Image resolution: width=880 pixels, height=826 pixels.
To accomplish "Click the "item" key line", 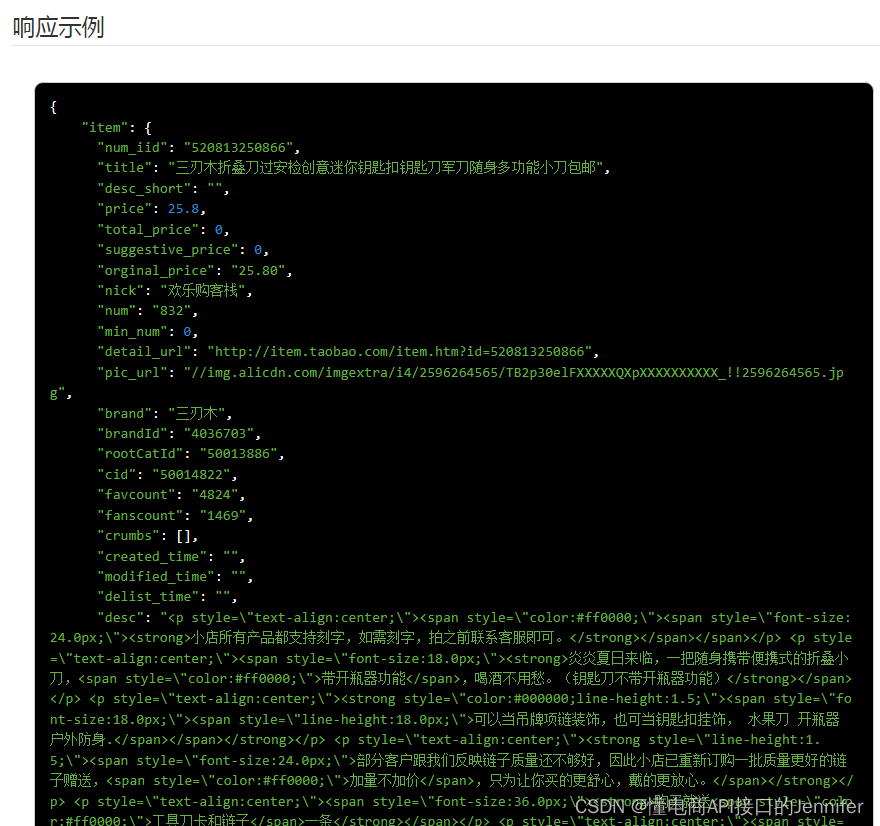I will pos(117,127).
